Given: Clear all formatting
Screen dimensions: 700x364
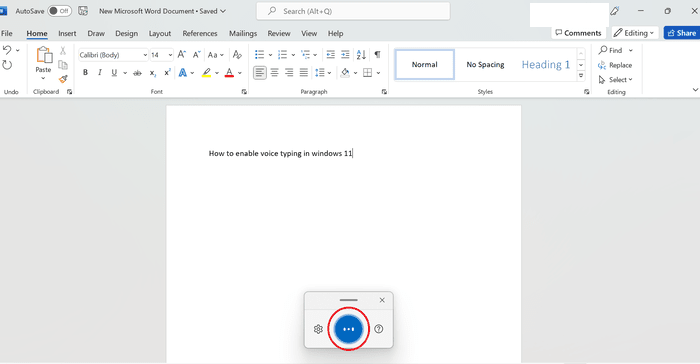Looking at the screenshot, I should tap(238, 54).
